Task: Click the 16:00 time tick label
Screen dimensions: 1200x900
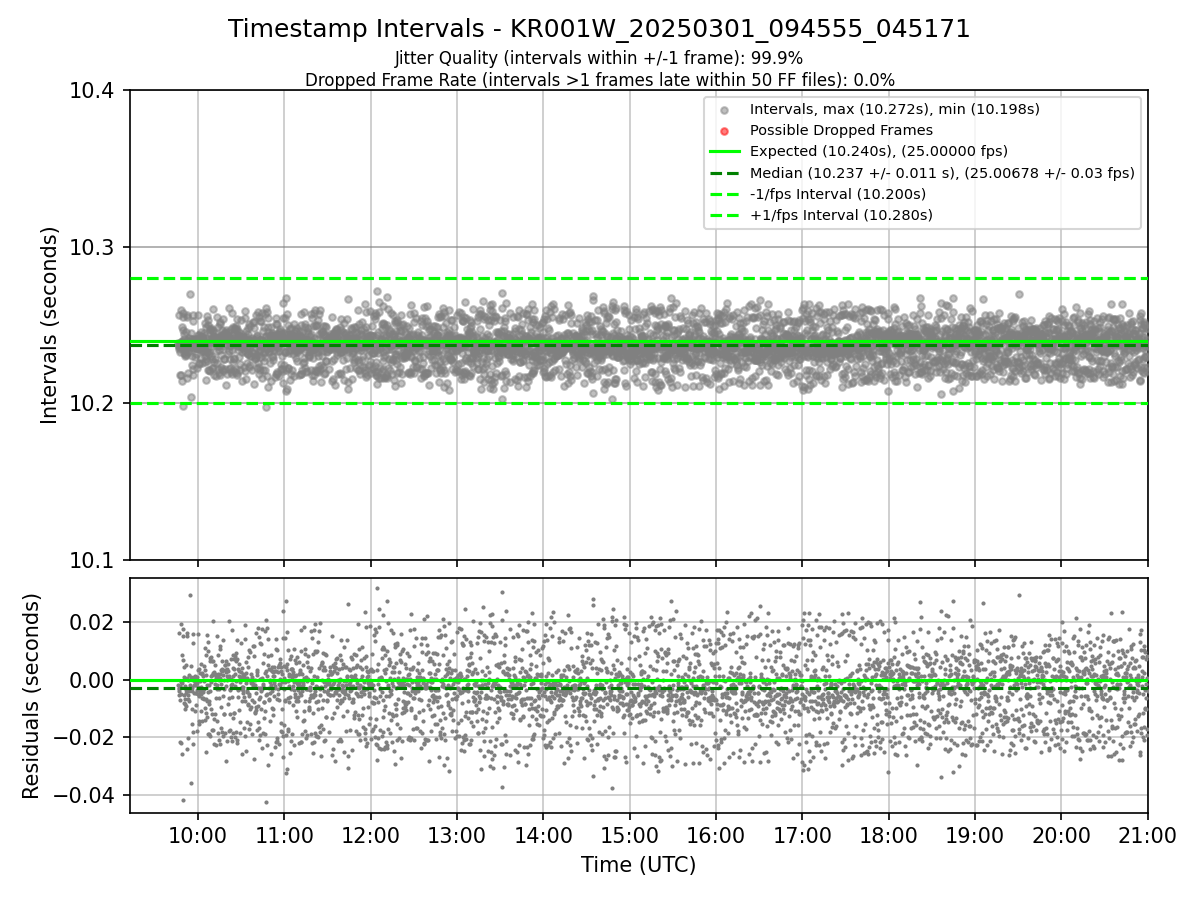Action: [716, 834]
